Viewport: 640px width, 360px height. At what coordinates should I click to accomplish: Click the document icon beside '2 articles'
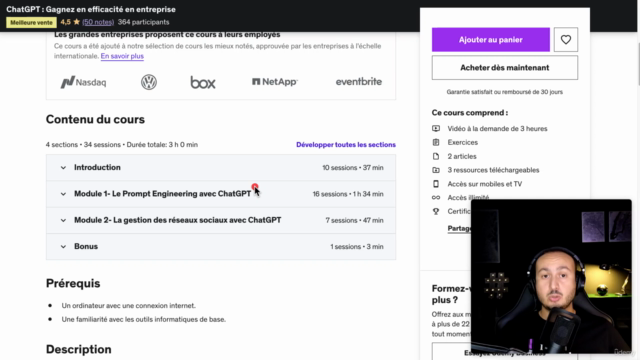point(436,156)
